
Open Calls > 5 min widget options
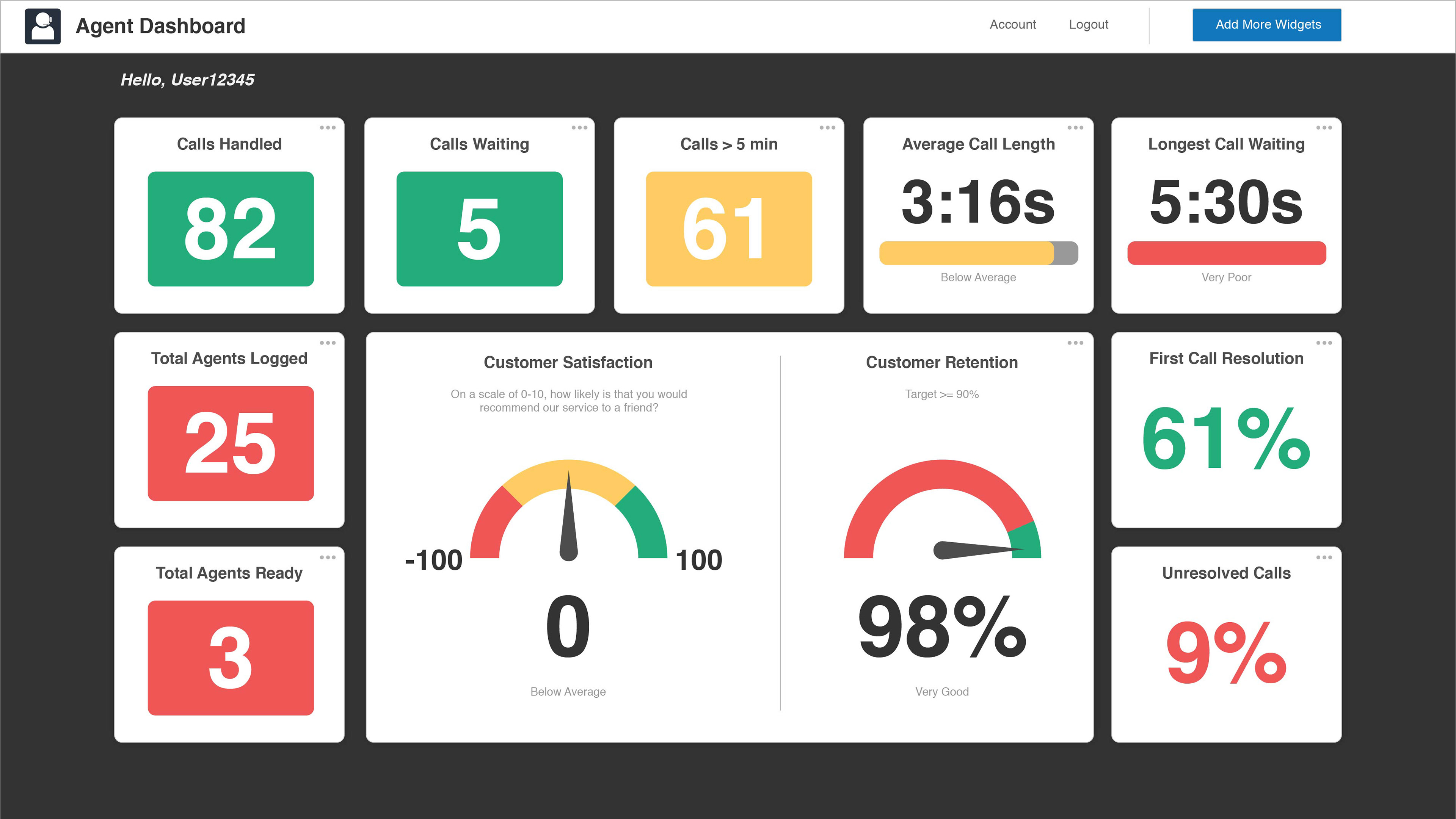point(827,128)
